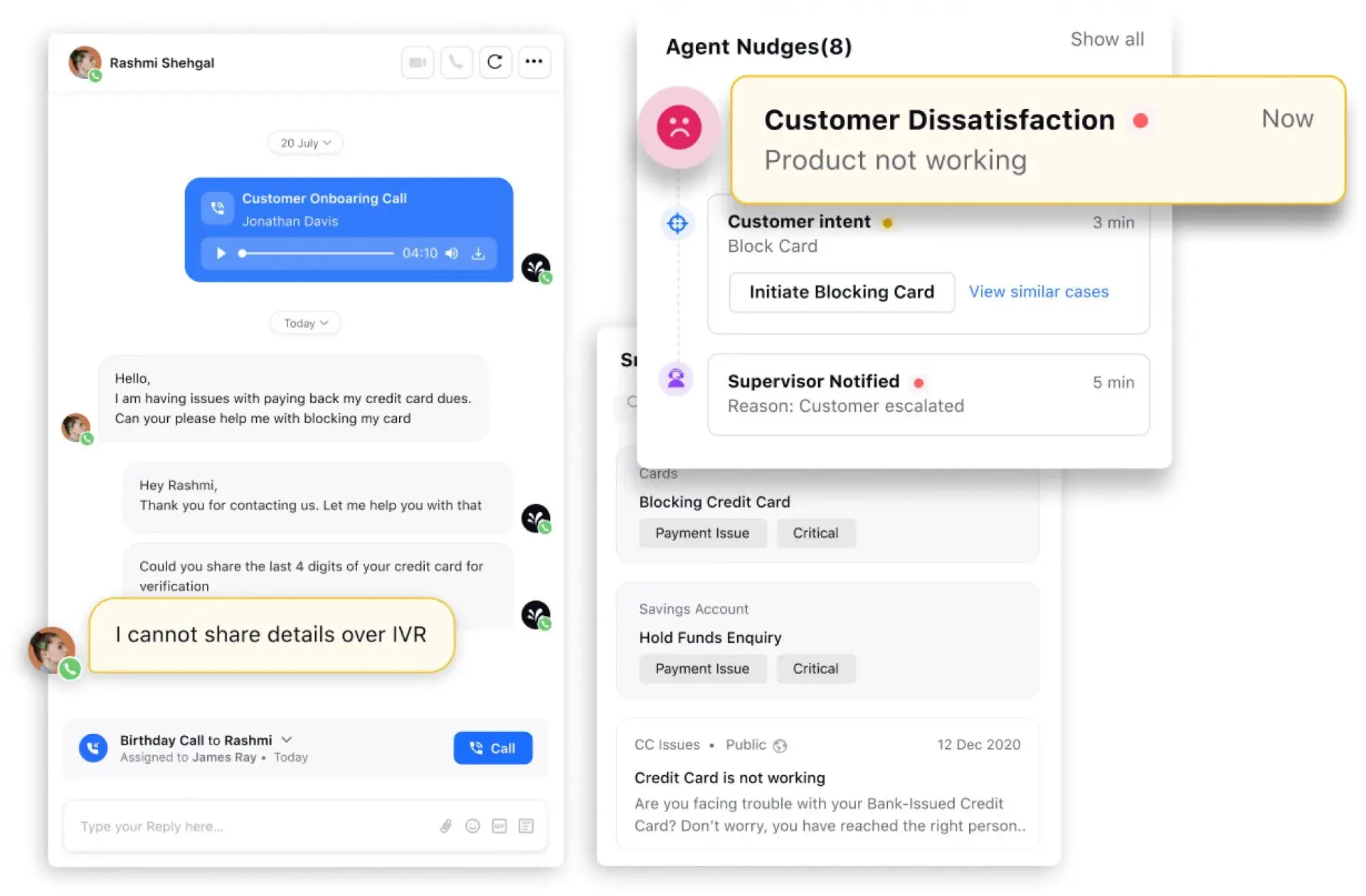Image resolution: width=1366 pixels, height=896 pixels.
Task: Select the Cards section heading
Action: point(657,474)
